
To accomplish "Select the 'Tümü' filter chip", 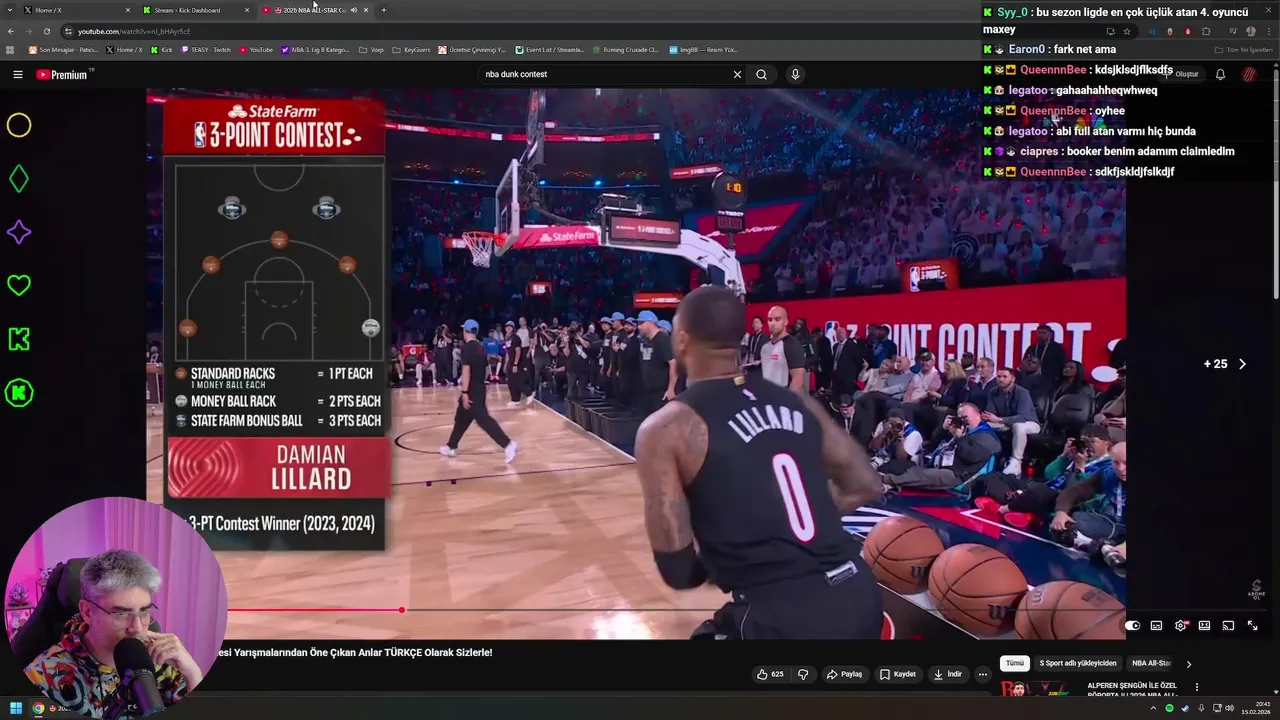I will (1014, 663).
